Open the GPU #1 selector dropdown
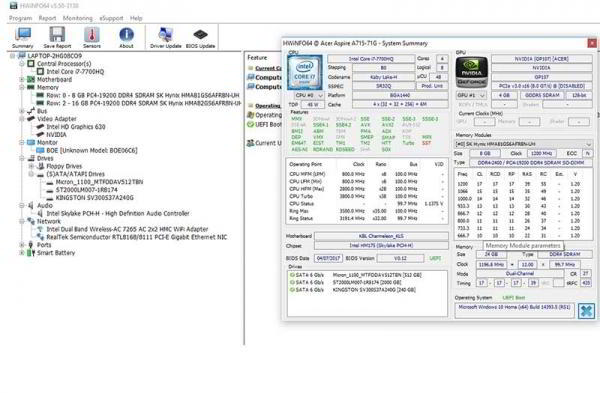The height and width of the screenshot is (393, 600). [471, 95]
